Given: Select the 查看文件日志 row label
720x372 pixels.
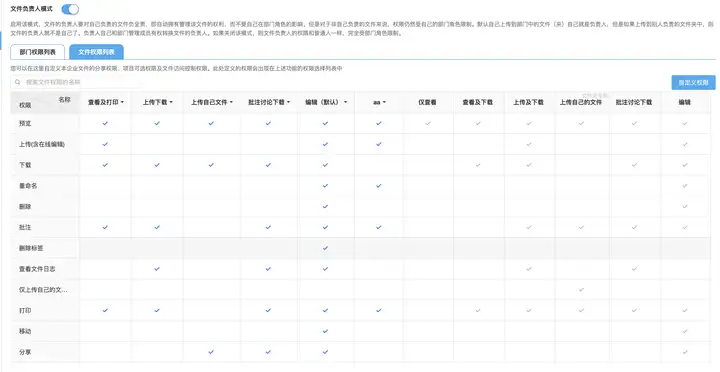Looking at the screenshot, I should click(x=37, y=269).
